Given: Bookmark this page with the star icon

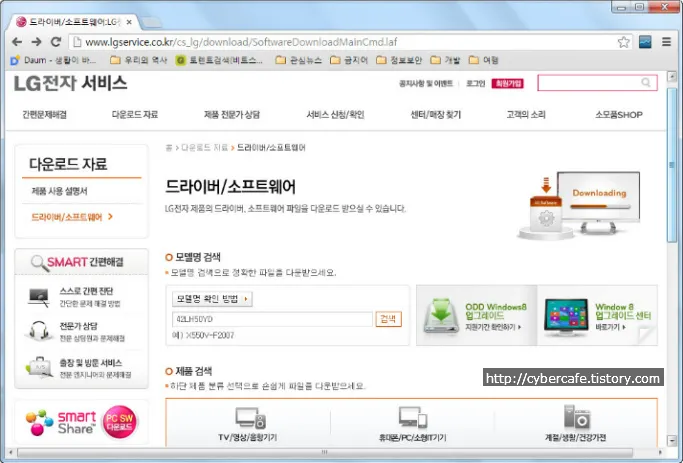Looking at the screenshot, I should tap(623, 42).
